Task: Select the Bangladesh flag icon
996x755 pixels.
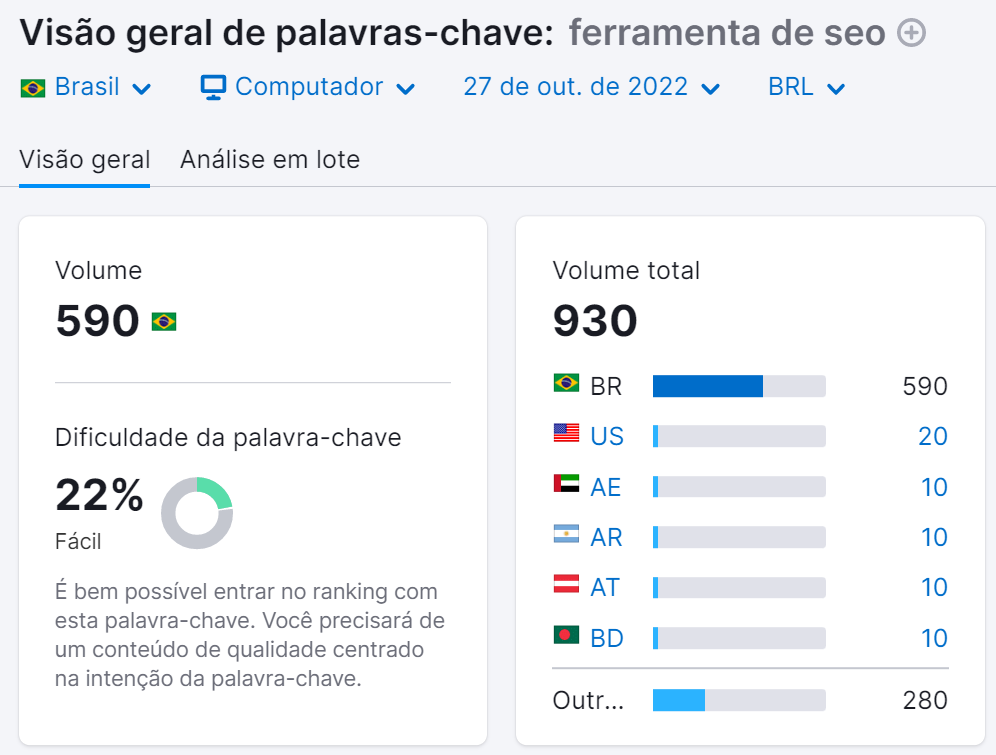Action: pos(565,637)
